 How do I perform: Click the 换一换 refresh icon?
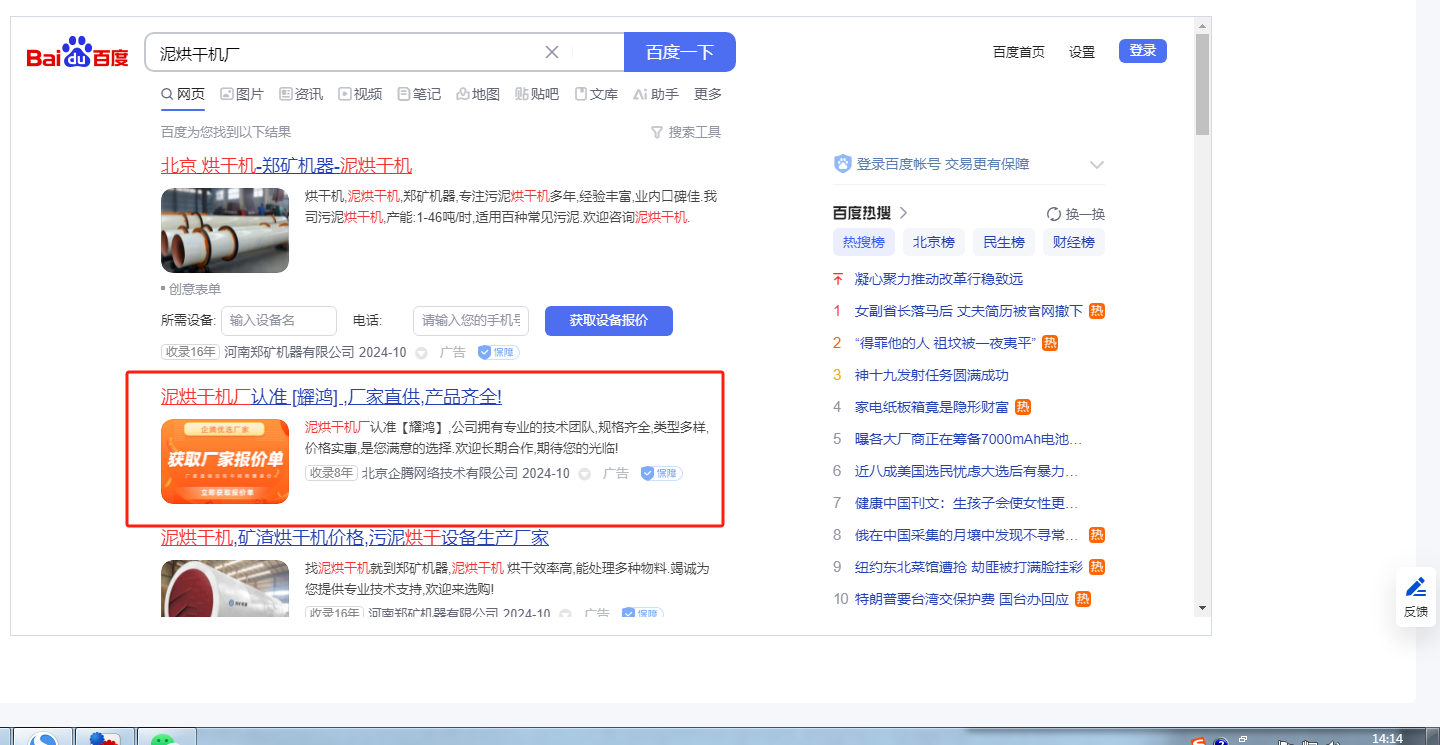(x=1053, y=214)
